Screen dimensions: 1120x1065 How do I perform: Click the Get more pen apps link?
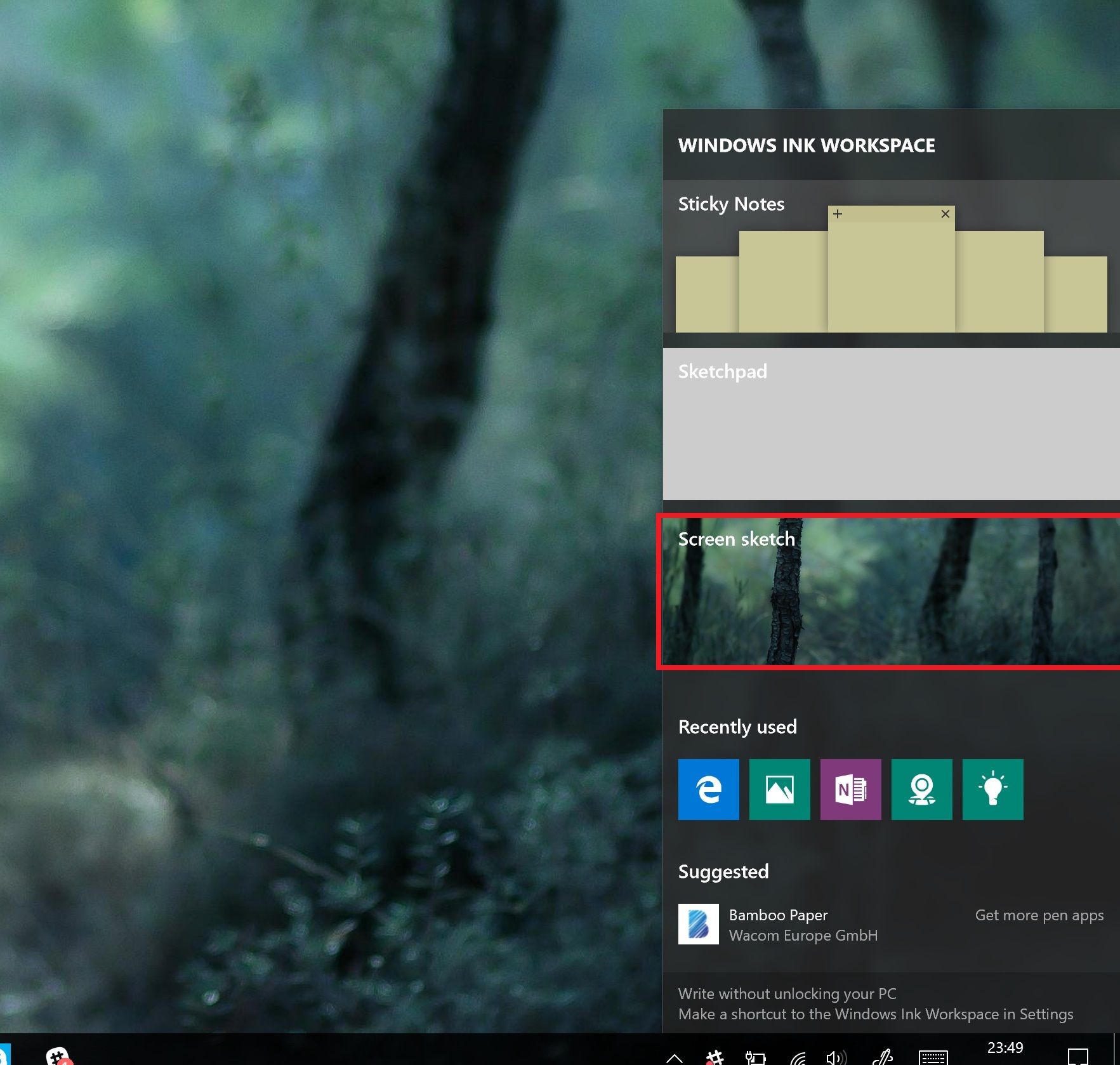point(1039,915)
